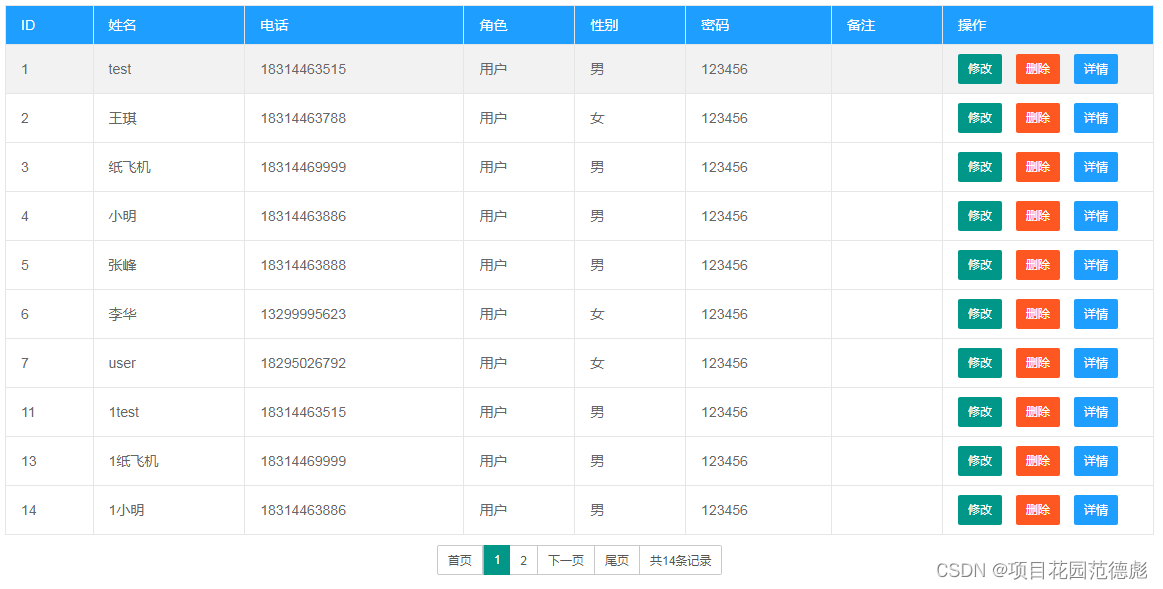This screenshot has width=1163, height=589.
Task: Click the 角色 column header
Action: [x=518, y=25]
